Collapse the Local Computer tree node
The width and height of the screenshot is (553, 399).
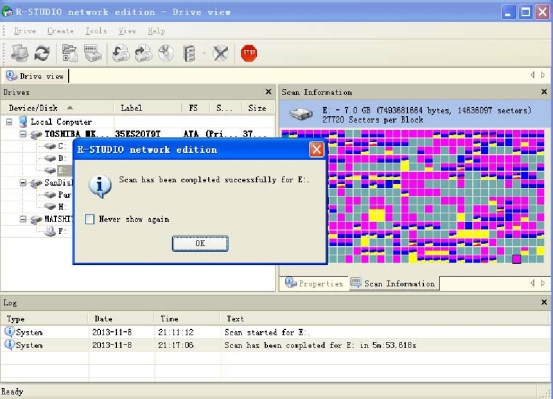pyautogui.click(x=9, y=122)
